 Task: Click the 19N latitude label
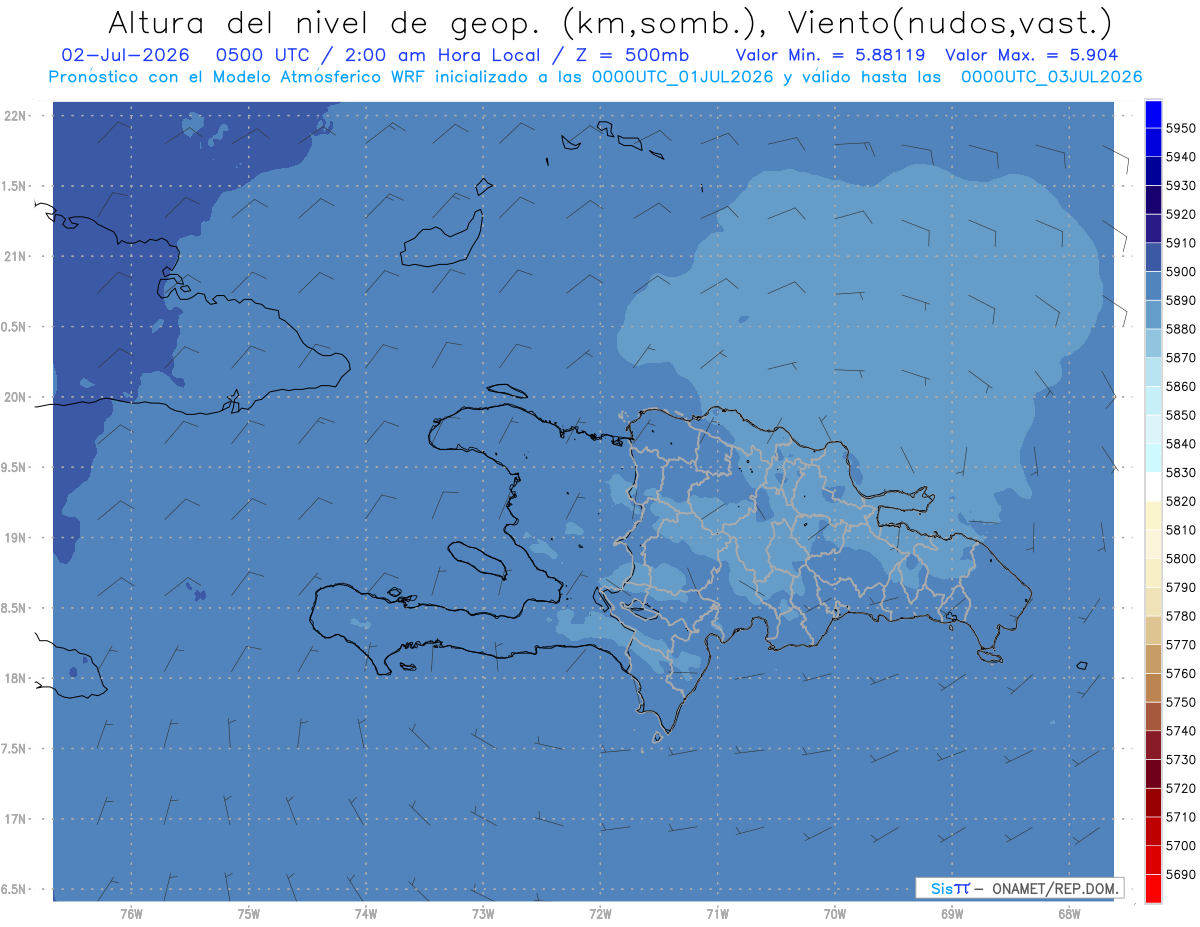pos(16,537)
